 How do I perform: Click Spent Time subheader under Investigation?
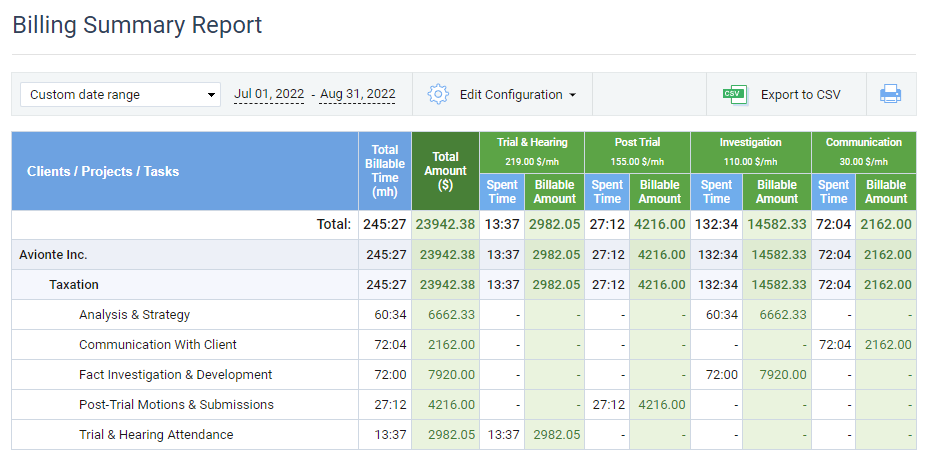tap(716, 192)
